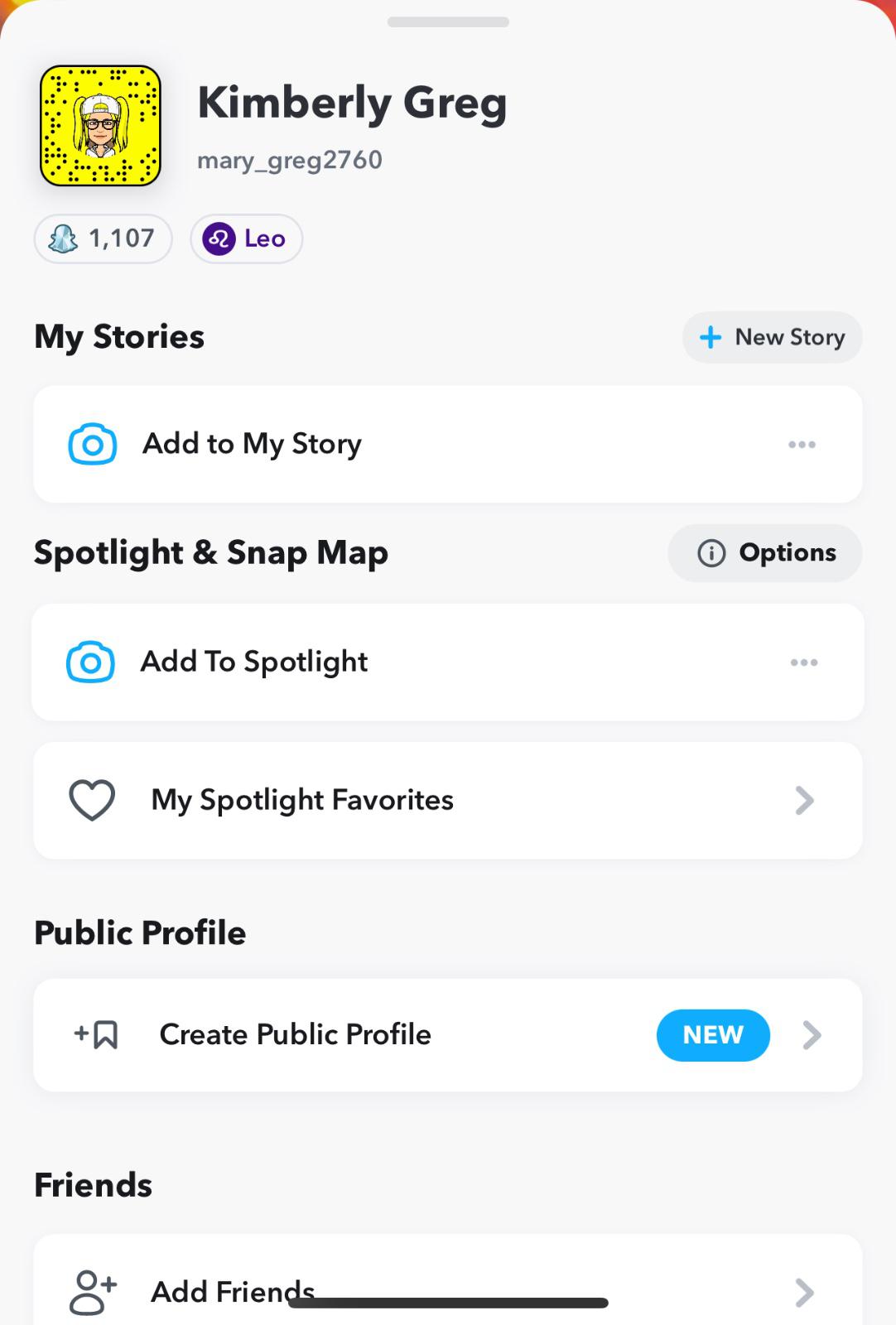The image size is (896, 1325).
Task: Tap the Add Friends person icon
Action: (93, 1292)
